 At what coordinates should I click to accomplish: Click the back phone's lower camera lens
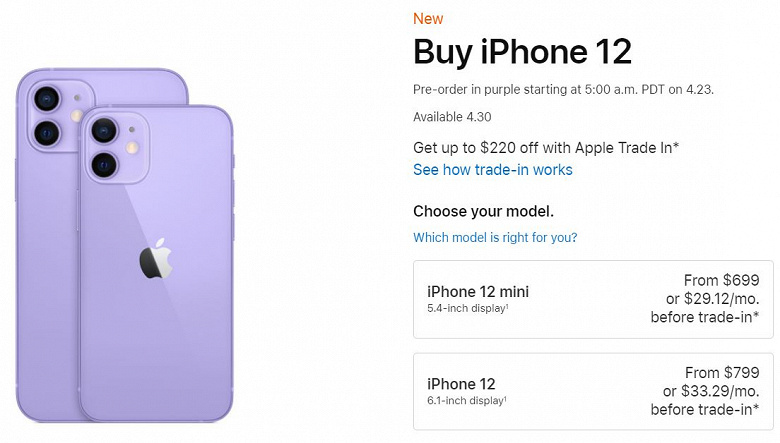pyautogui.click(x=44, y=133)
